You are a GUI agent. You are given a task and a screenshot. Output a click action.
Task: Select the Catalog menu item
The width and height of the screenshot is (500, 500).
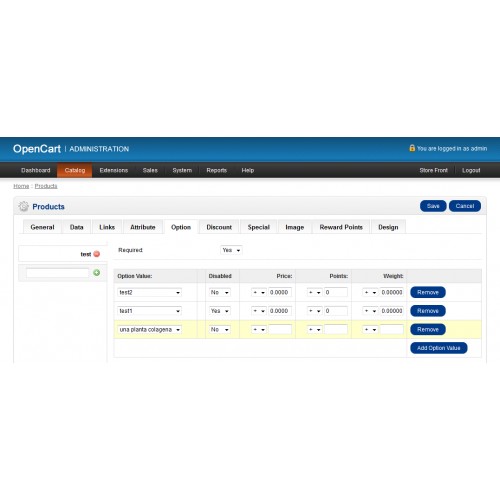(x=75, y=170)
